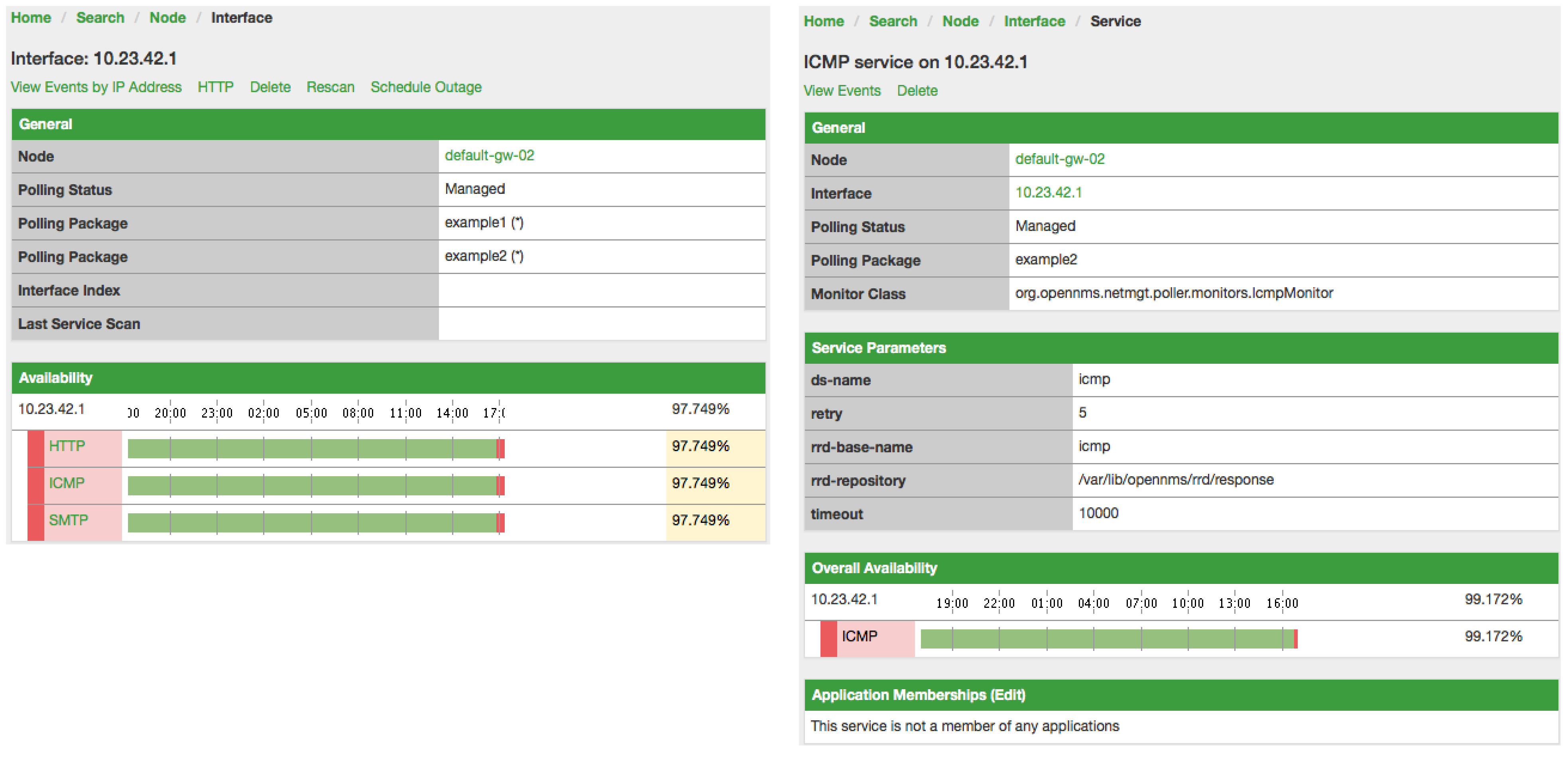Screen dimensions: 1568x761
Task: Click View Events for the ICMP service
Action: pos(842,90)
